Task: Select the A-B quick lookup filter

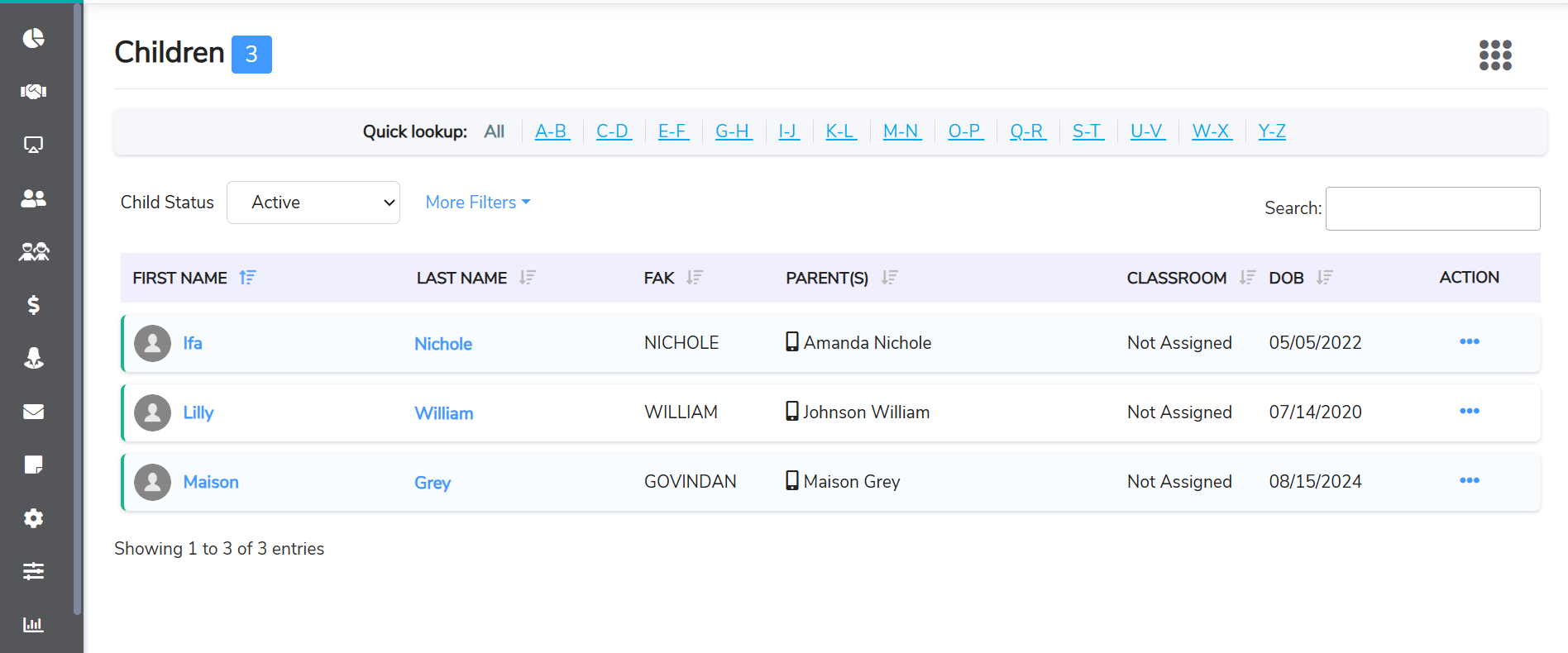Action: (552, 131)
